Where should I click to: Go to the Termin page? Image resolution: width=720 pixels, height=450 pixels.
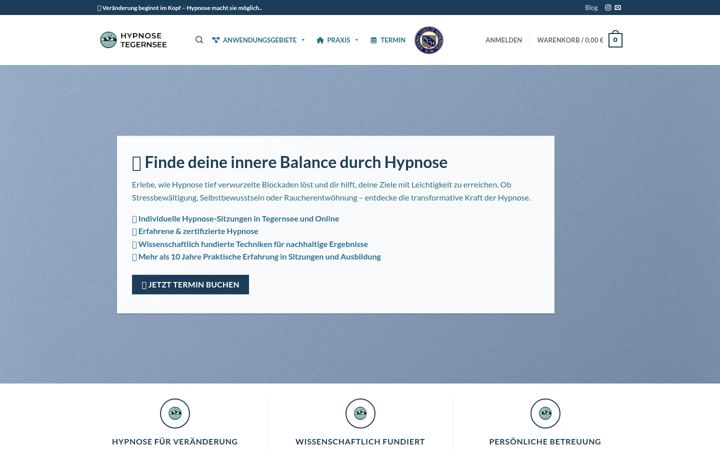tap(388, 40)
